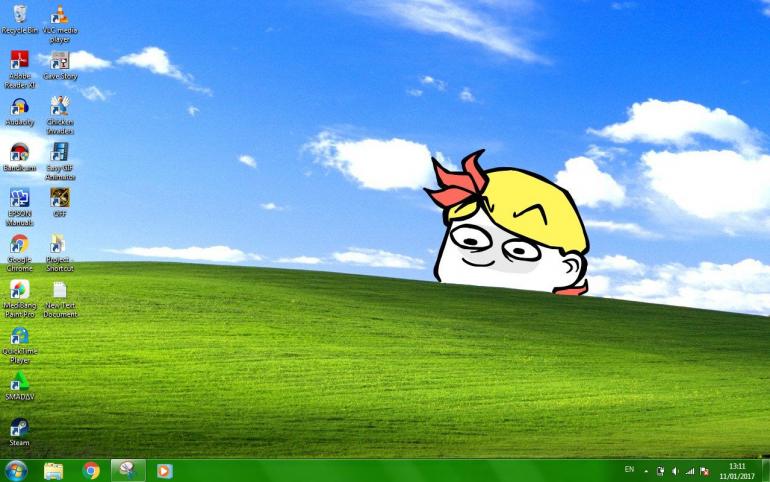Open the Project Shortcut folder icon
Viewport: 770px width, 482px height.
point(60,253)
